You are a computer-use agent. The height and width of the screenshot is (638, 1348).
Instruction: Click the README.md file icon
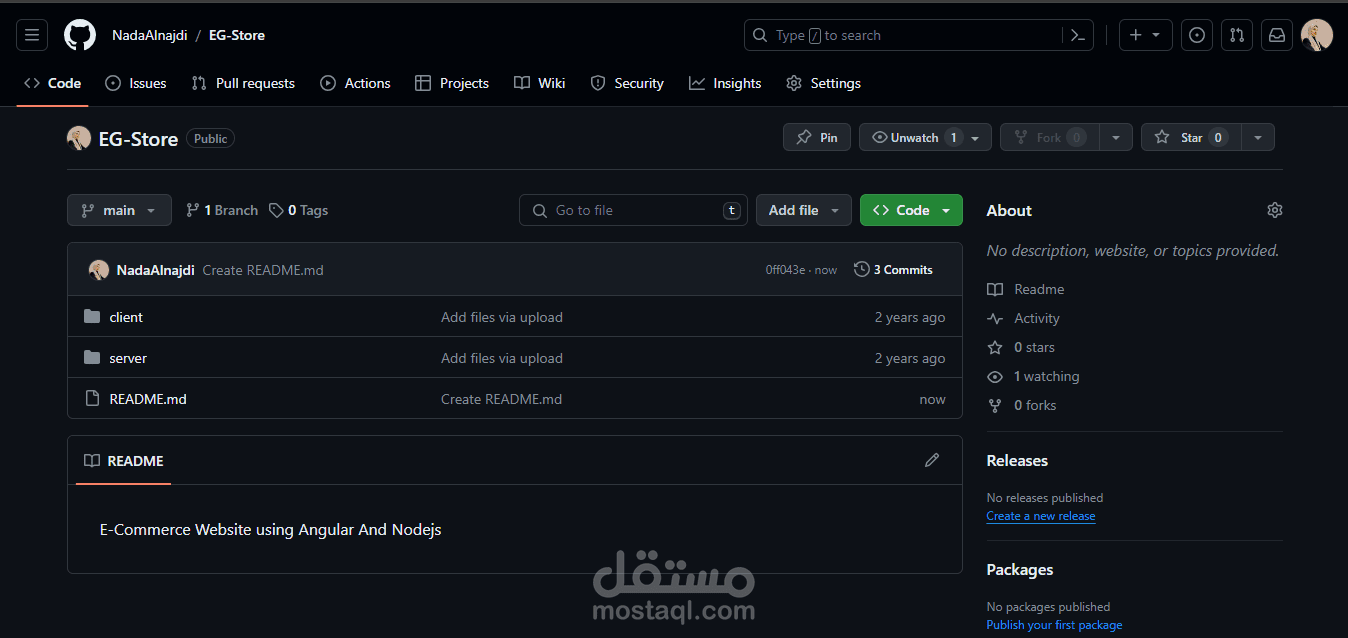click(x=92, y=399)
